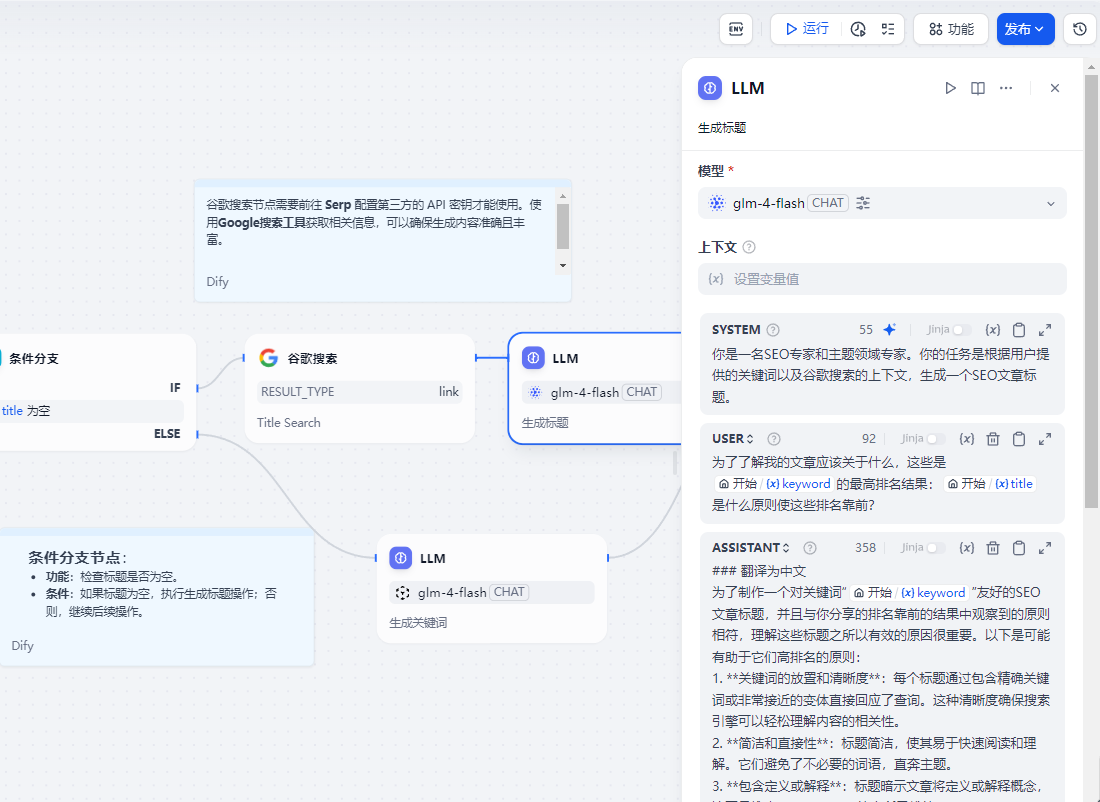
Task: Expand the 发布 publish dropdown
Action: pos(1025,29)
